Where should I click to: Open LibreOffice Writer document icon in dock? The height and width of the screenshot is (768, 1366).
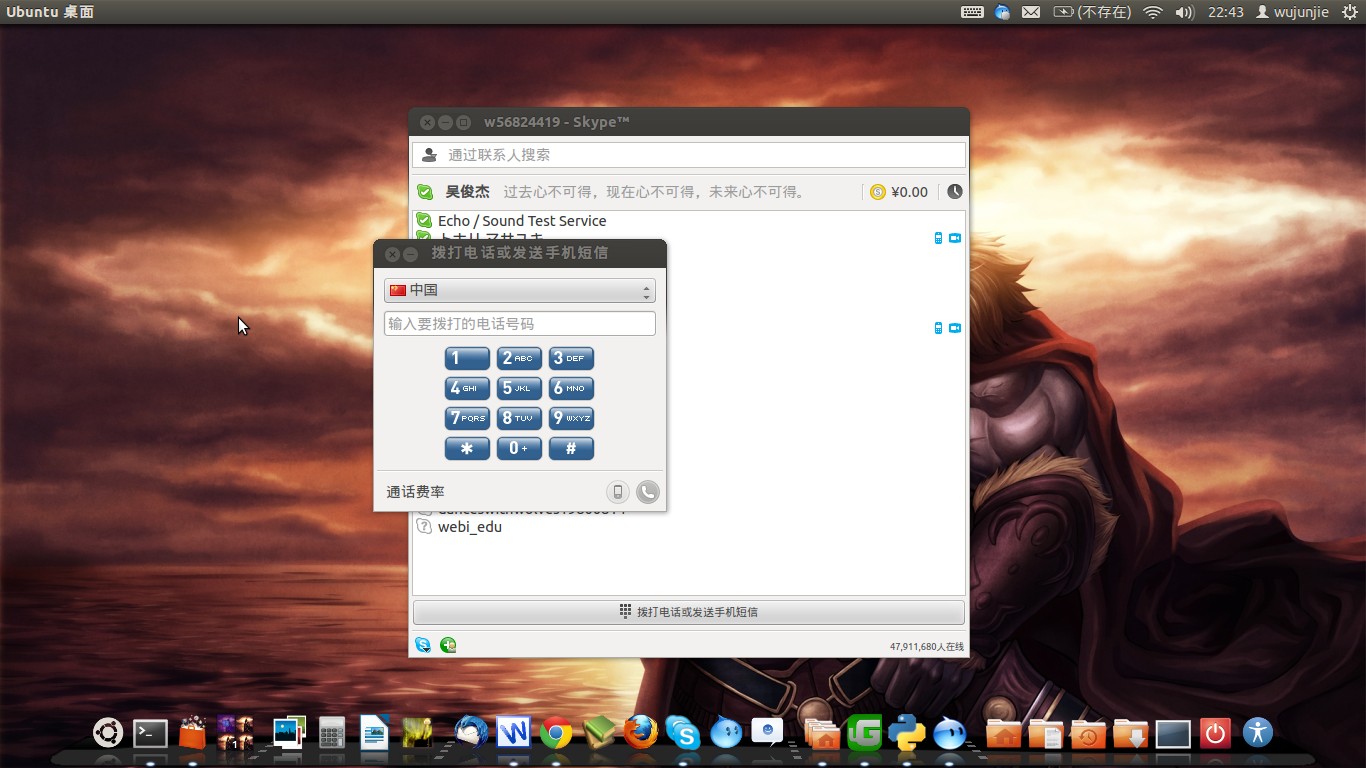click(x=374, y=734)
